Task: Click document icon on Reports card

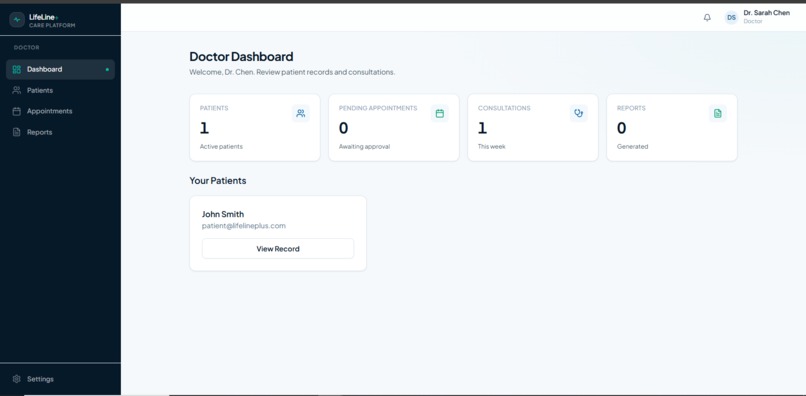Action: (x=718, y=114)
